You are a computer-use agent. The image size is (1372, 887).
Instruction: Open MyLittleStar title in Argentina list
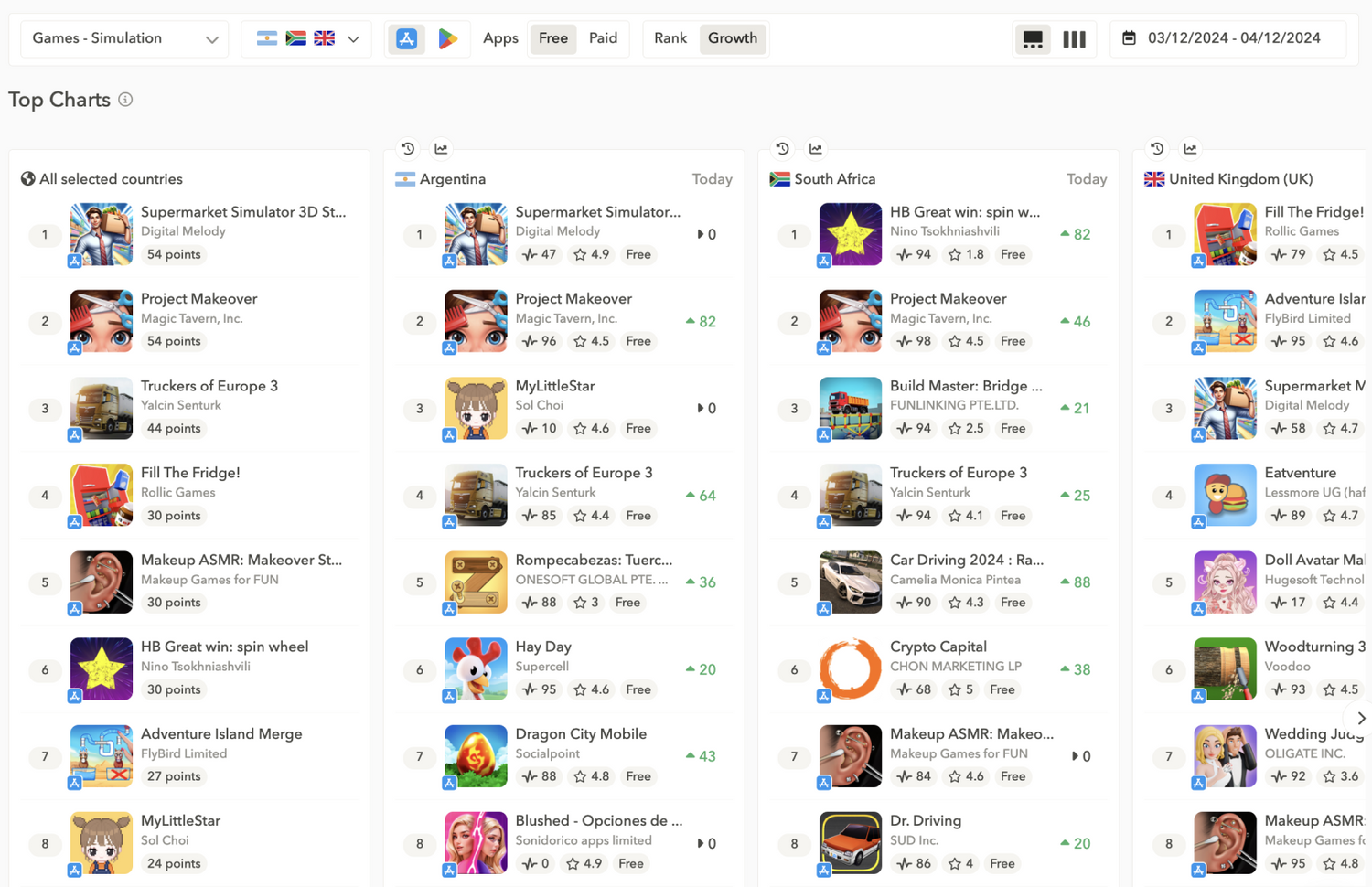[x=554, y=386]
